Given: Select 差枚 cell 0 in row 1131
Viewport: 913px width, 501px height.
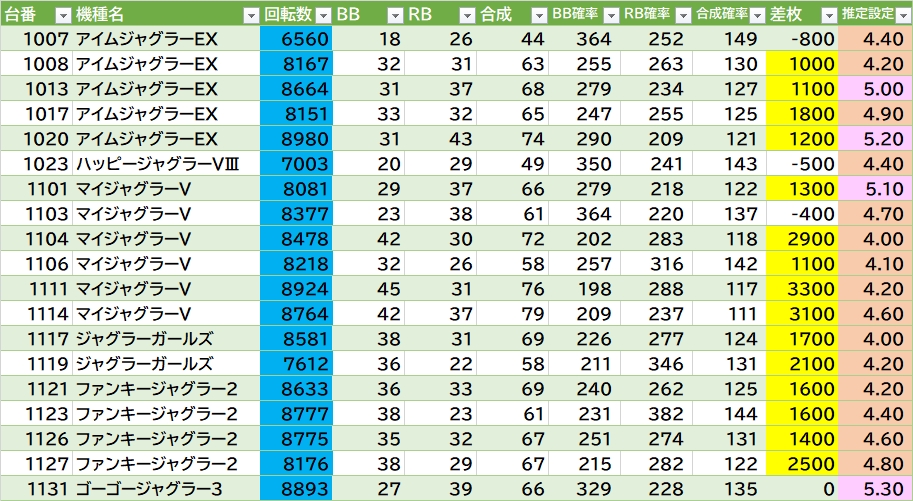Looking at the screenshot, I should pyautogui.click(x=802, y=489).
